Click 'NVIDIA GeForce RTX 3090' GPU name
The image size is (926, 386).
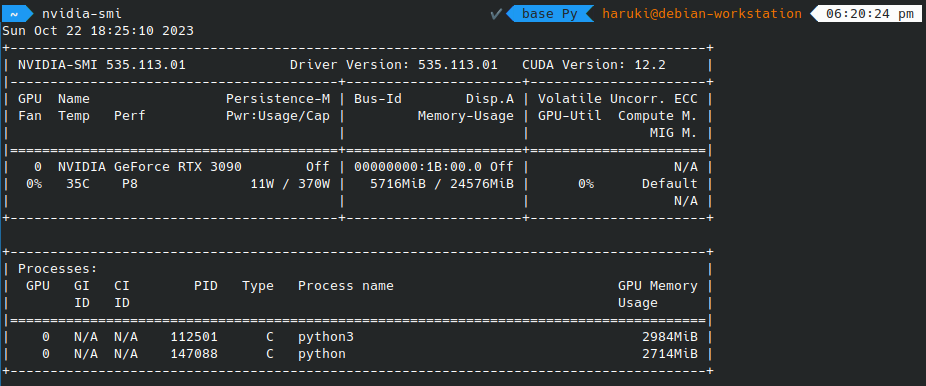tap(149, 167)
